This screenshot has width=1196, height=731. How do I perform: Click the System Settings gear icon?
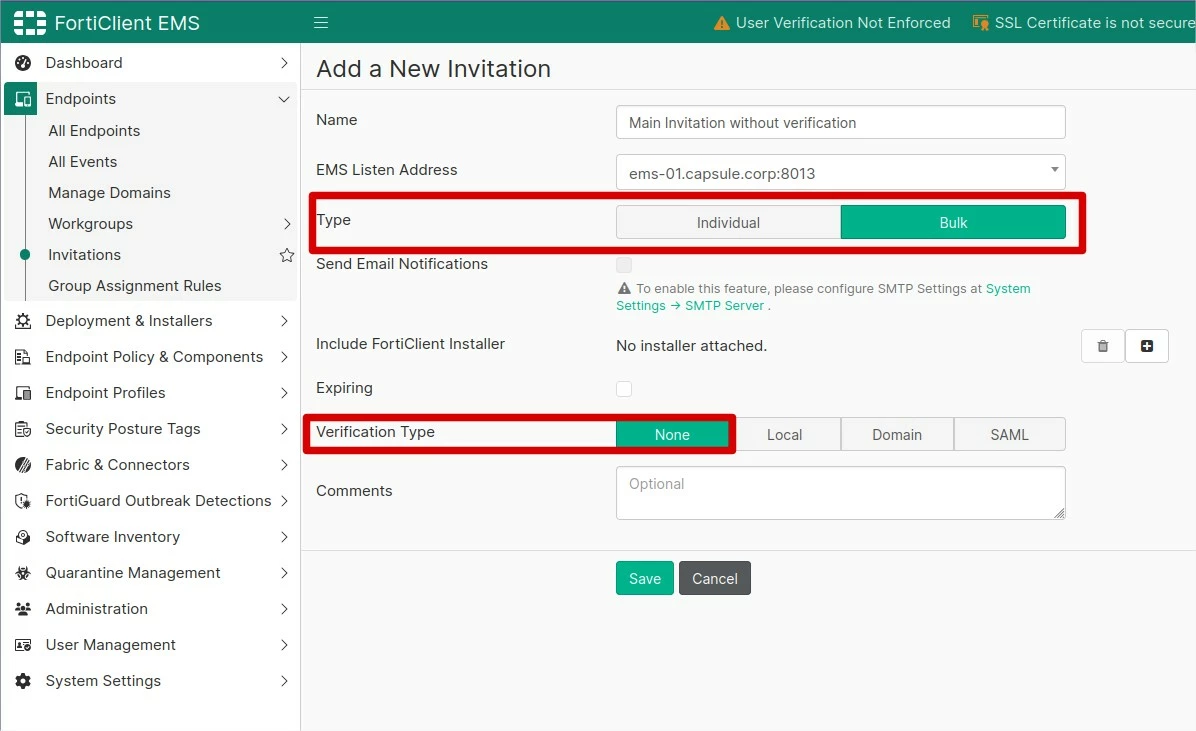[23, 681]
